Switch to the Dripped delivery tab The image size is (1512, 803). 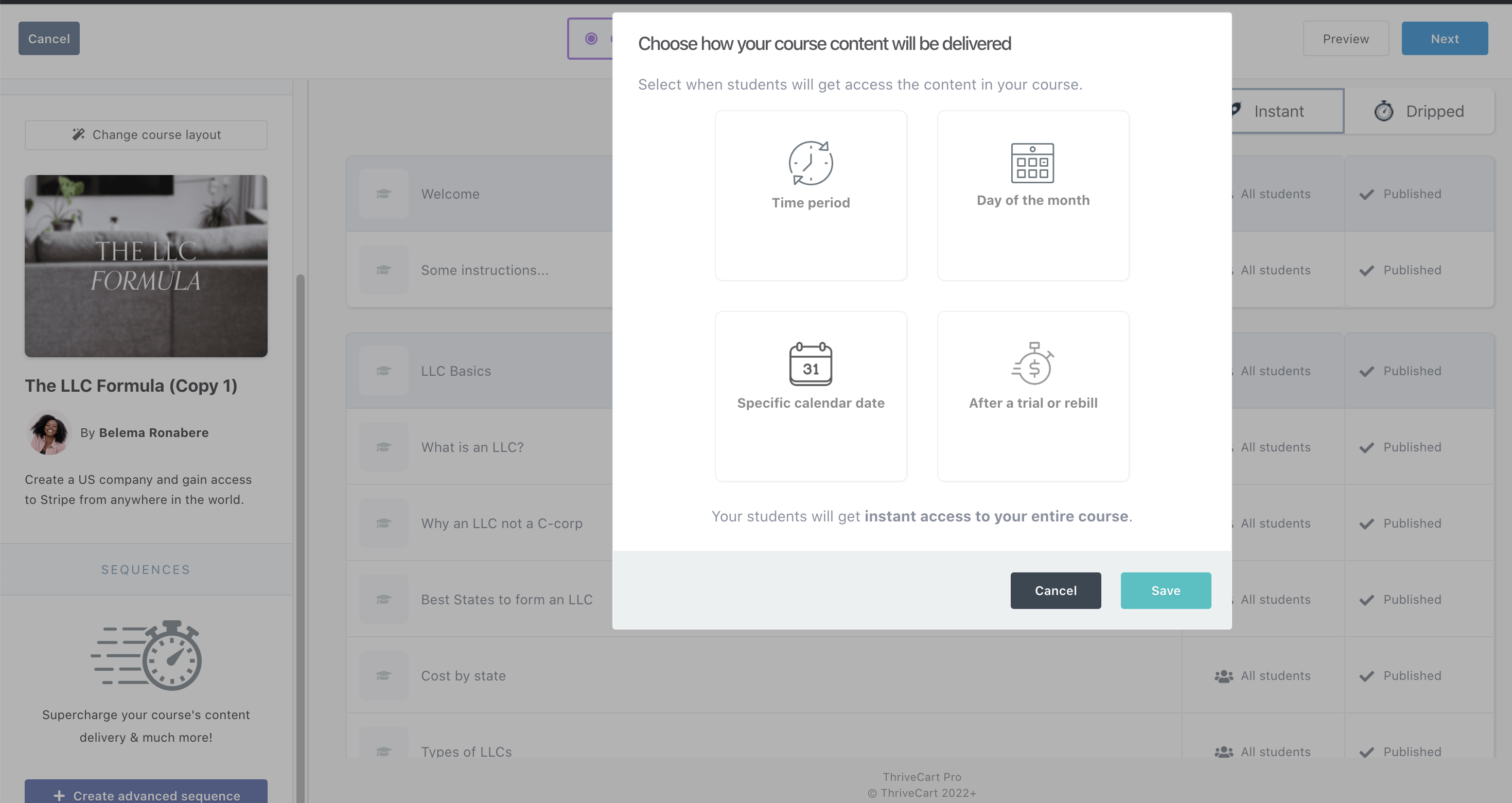pyautogui.click(x=1419, y=111)
